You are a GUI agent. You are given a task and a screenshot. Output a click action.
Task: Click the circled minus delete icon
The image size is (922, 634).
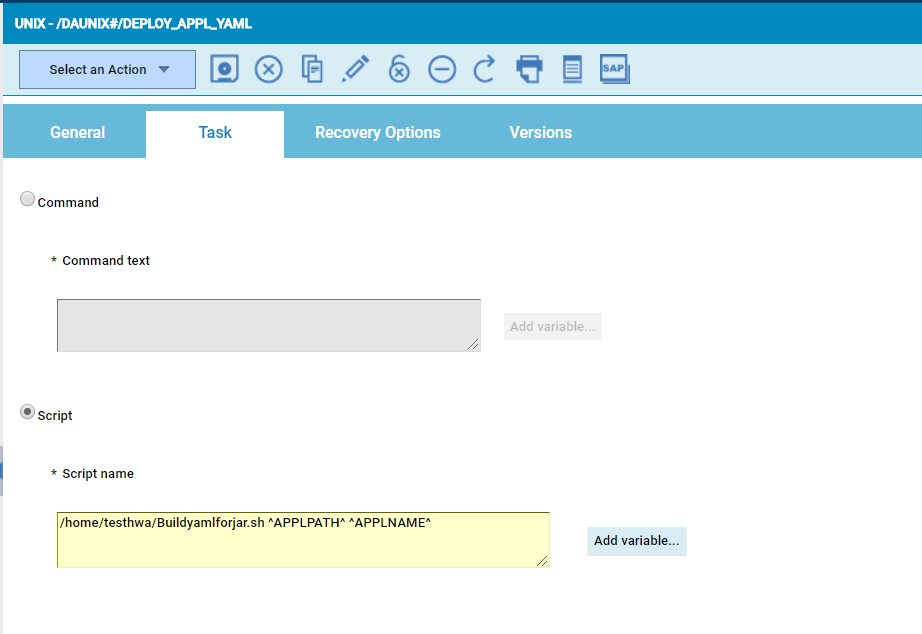tap(442, 69)
